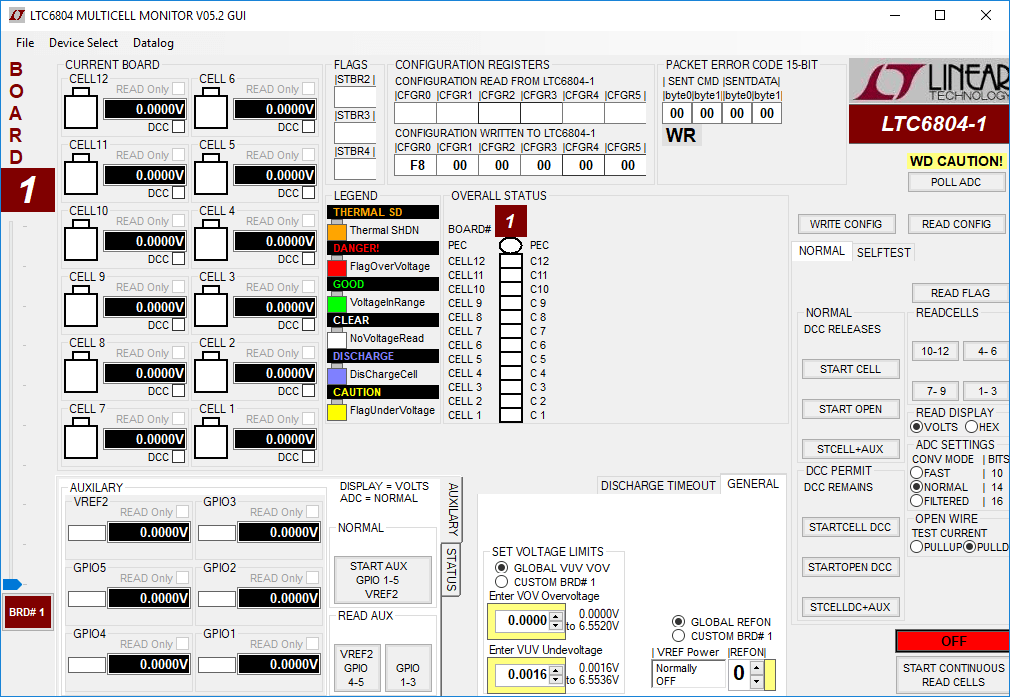Image resolution: width=1010 pixels, height=697 pixels.
Task: Click the WRITE CONFIG button
Action: pos(846,224)
